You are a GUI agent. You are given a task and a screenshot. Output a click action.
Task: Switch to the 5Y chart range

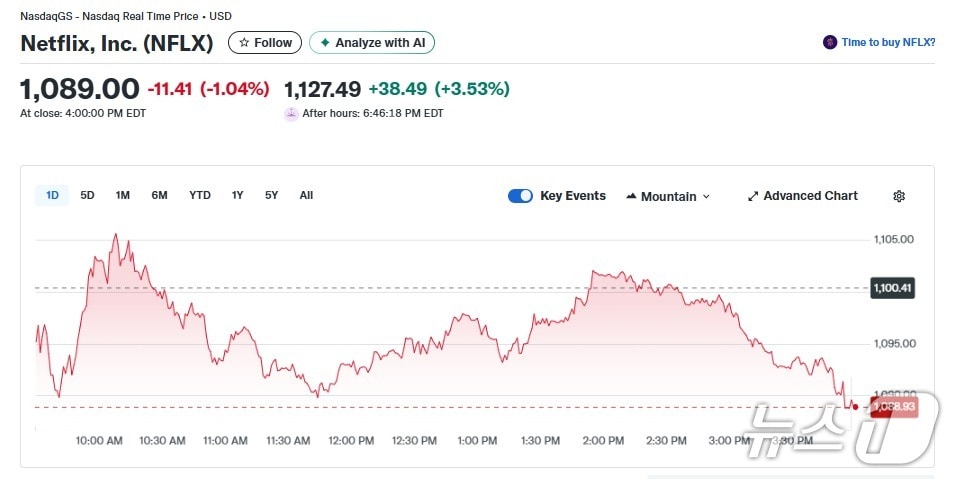(x=271, y=195)
